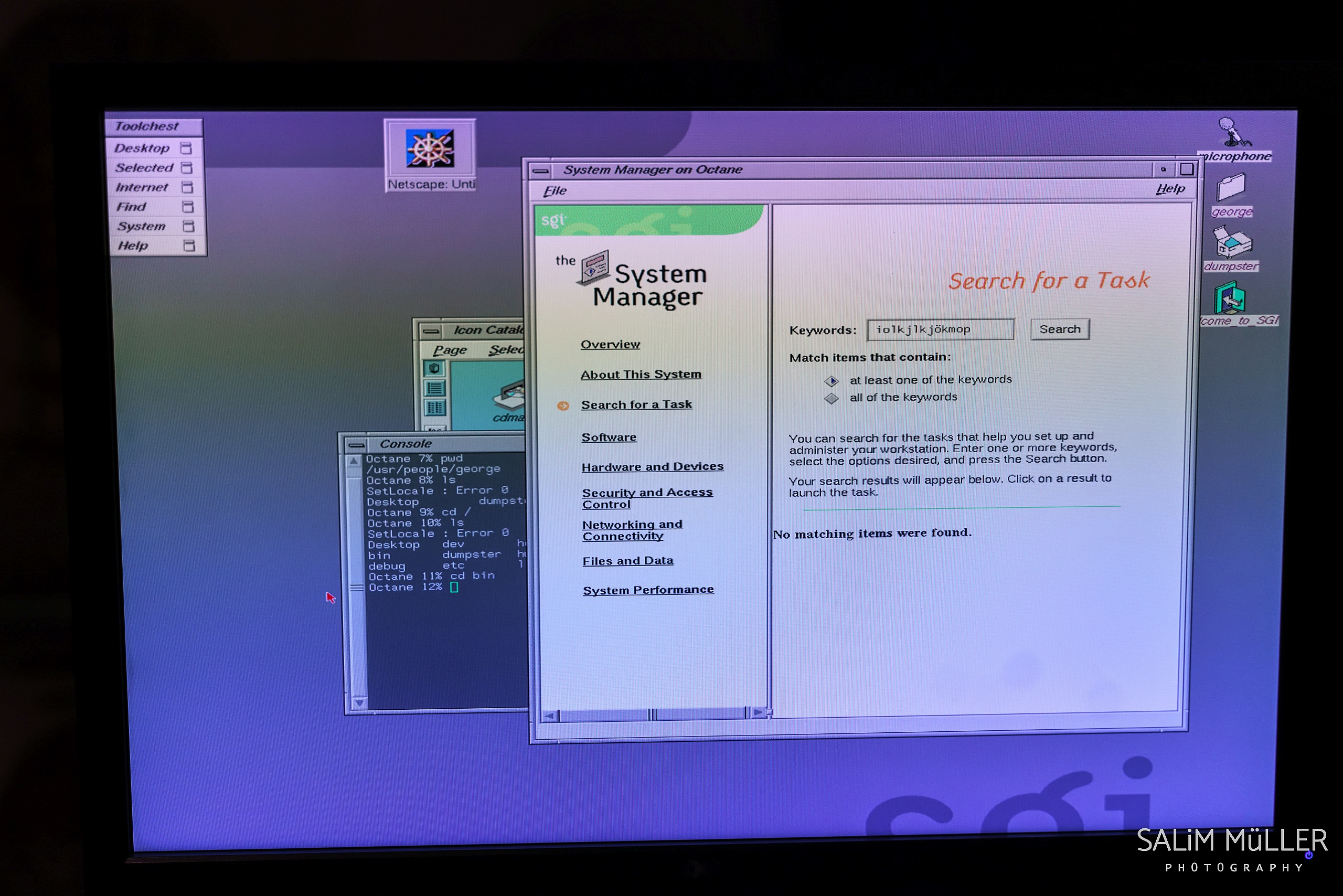
Task: Open the Help menu in System Manager
Action: tap(1170, 189)
